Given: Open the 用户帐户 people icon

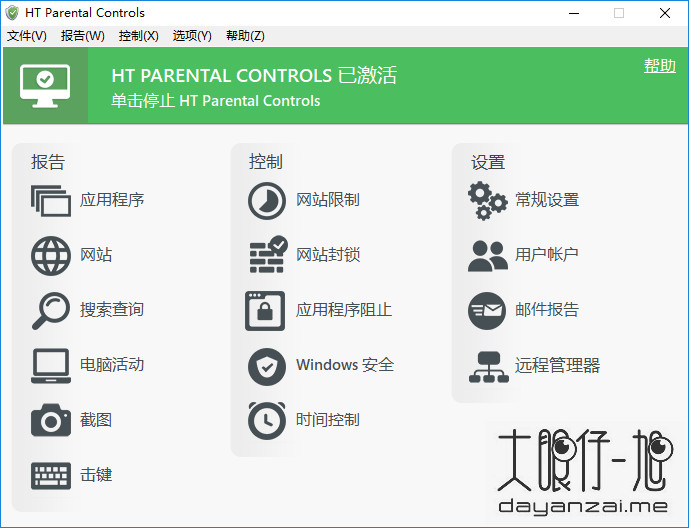Looking at the screenshot, I should point(488,256).
